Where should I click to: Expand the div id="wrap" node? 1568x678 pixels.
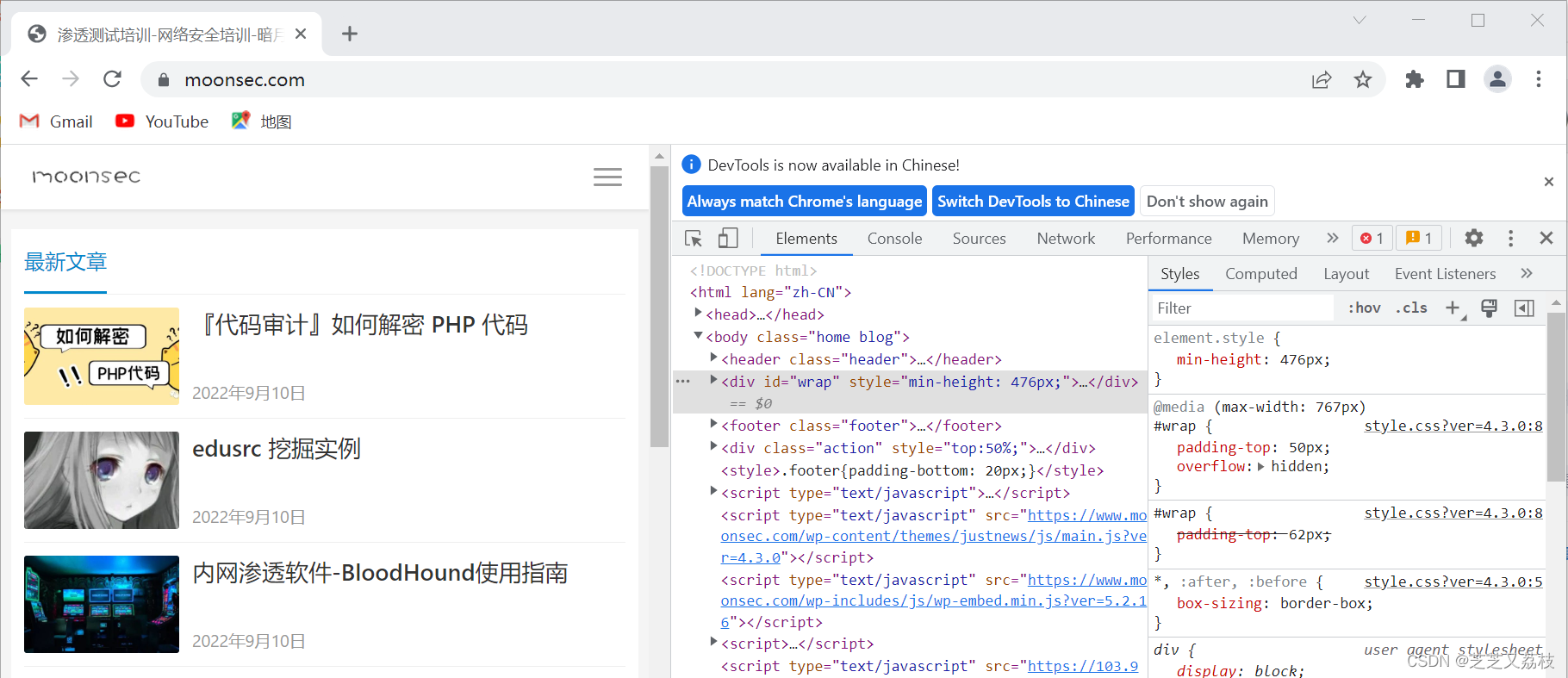pos(713,380)
